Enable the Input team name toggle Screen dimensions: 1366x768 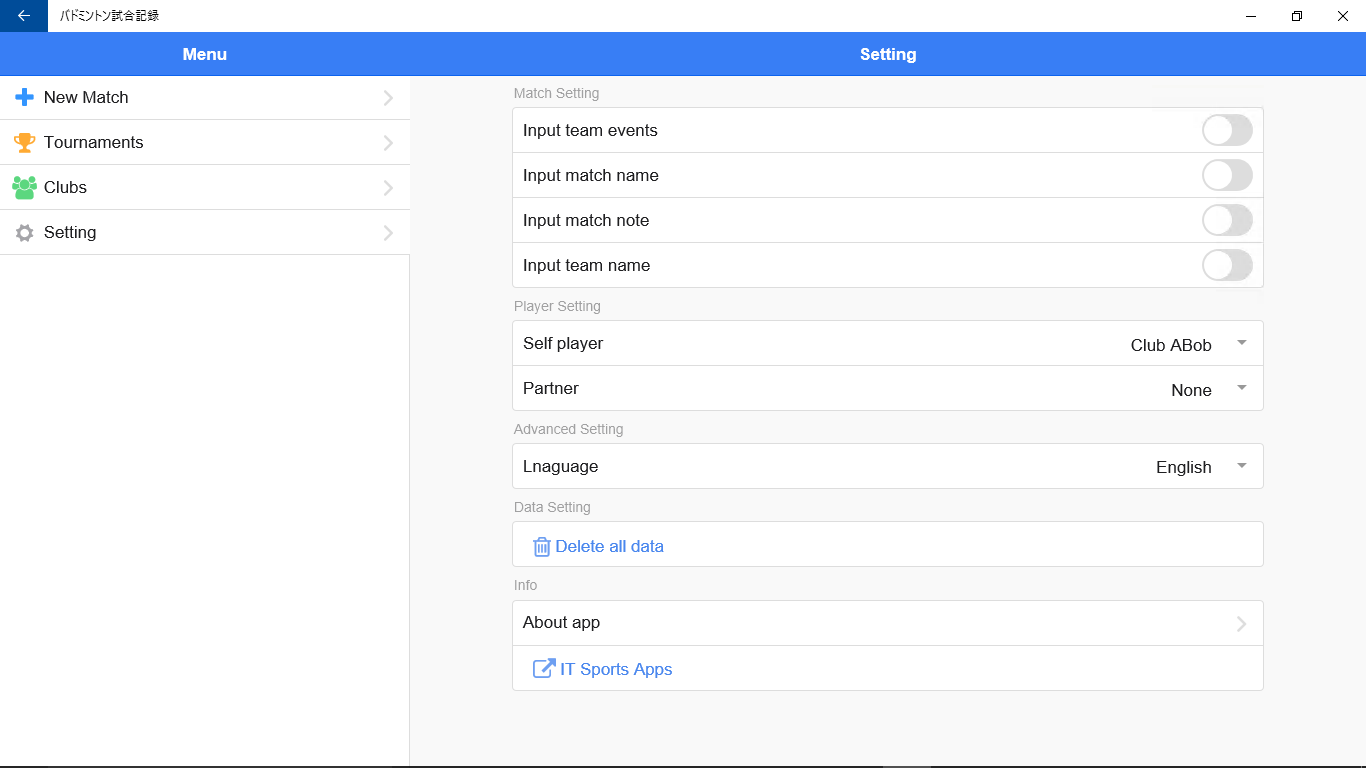pos(1227,266)
